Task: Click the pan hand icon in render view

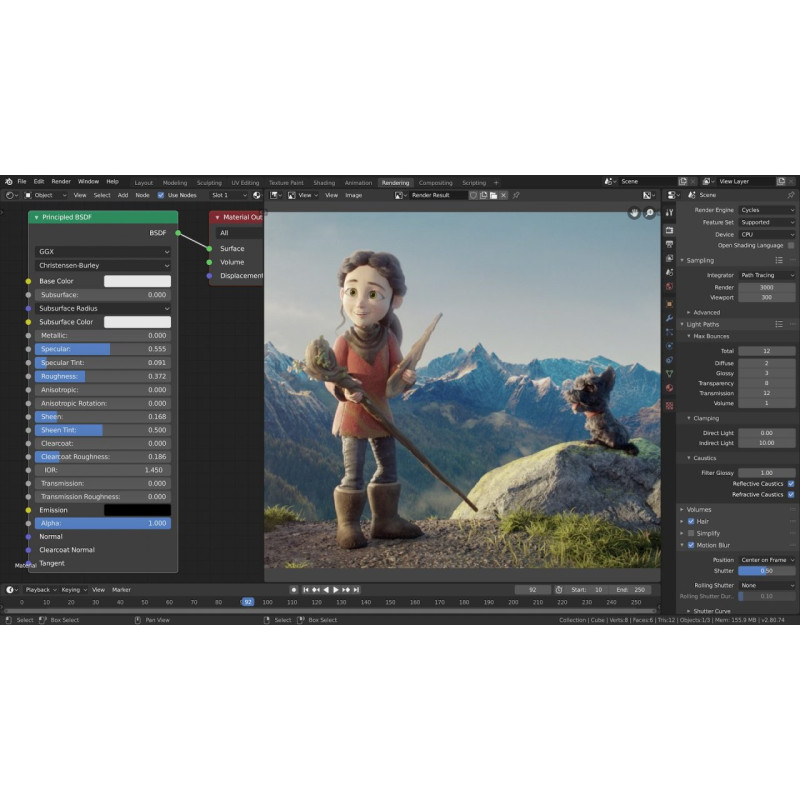Action: pos(634,213)
